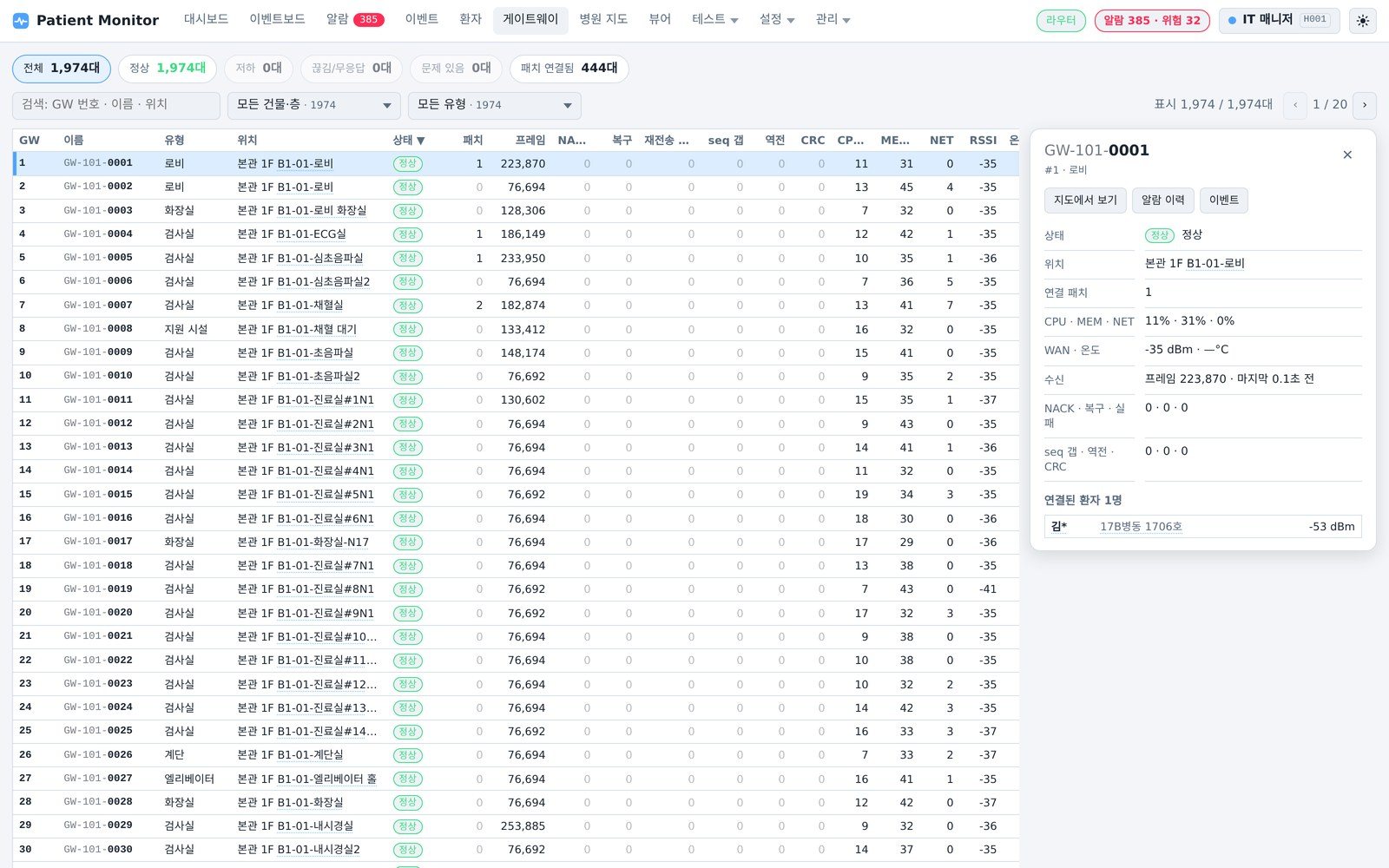Click 정상 status badge of GW-101-0010

tap(407, 377)
